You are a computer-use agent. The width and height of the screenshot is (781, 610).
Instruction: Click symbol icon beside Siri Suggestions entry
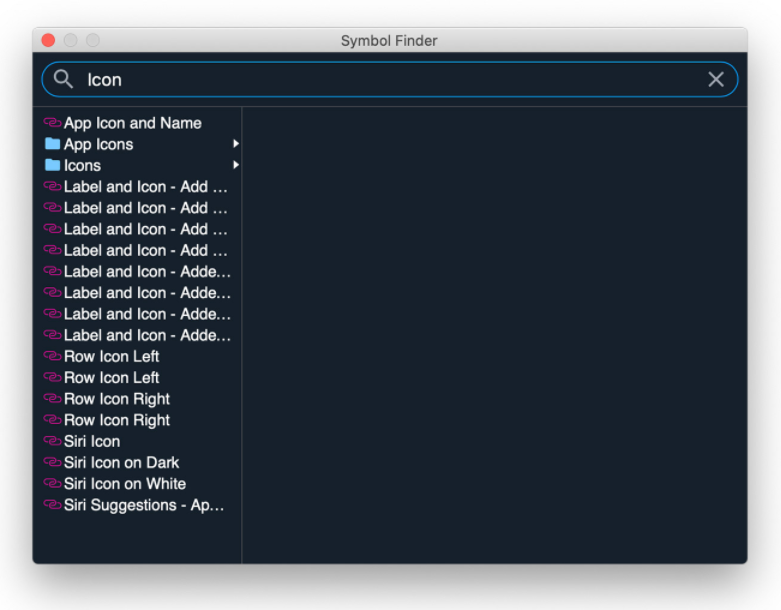coord(52,504)
